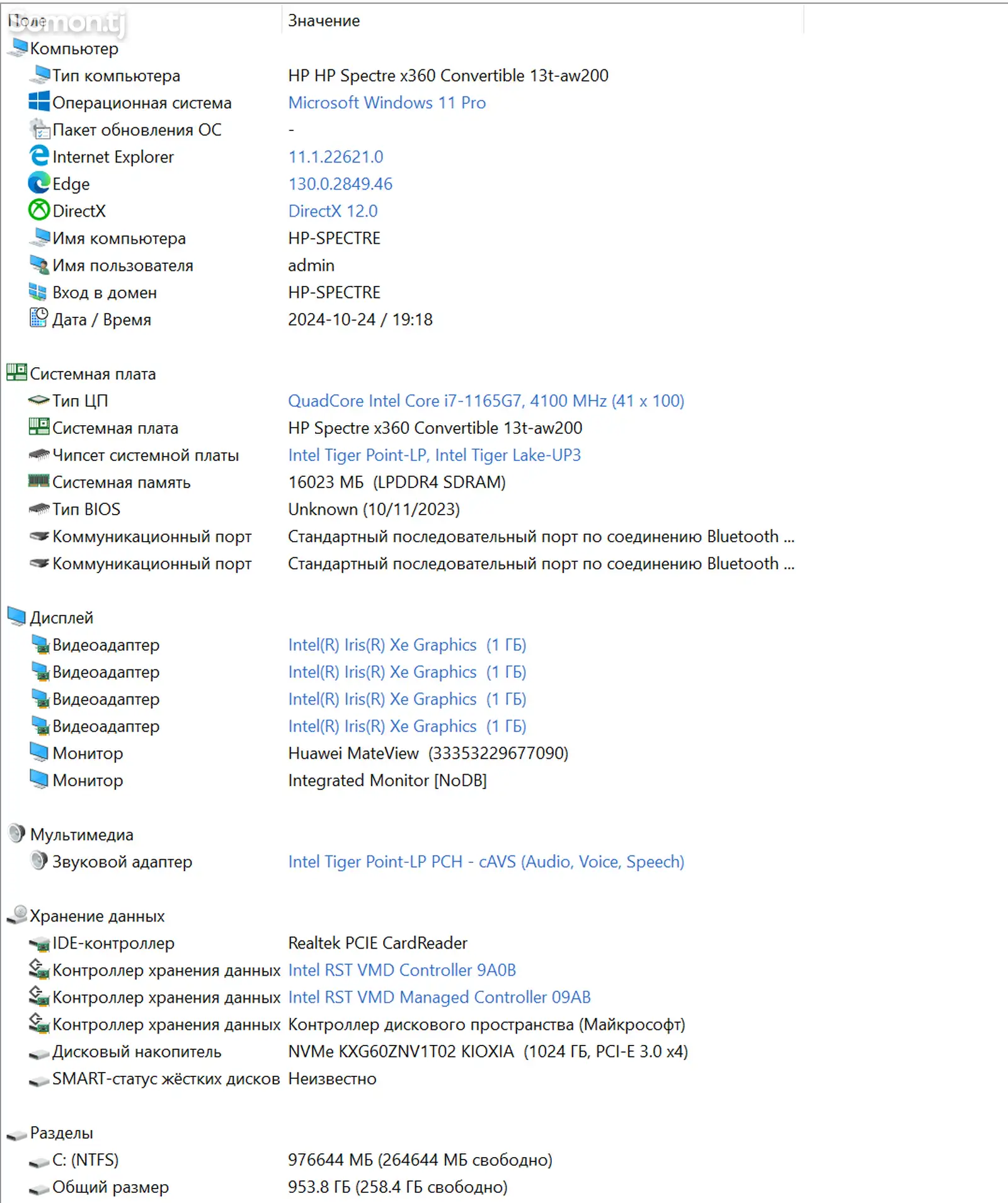
Task: Click HP HP Spectre x360 Convertible 13t-aw200 value
Action: pyautogui.click(x=448, y=76)
